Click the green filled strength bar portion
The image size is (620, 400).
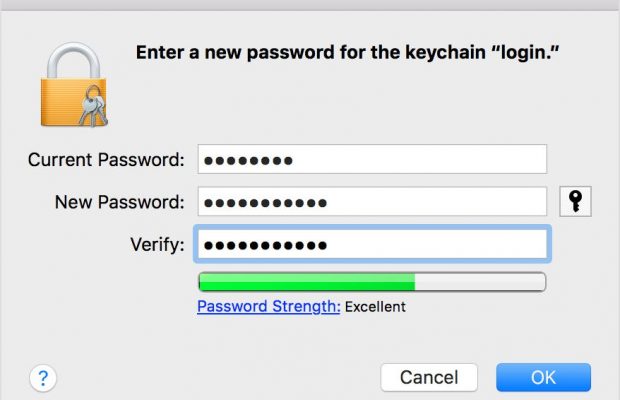click(306, 281)
